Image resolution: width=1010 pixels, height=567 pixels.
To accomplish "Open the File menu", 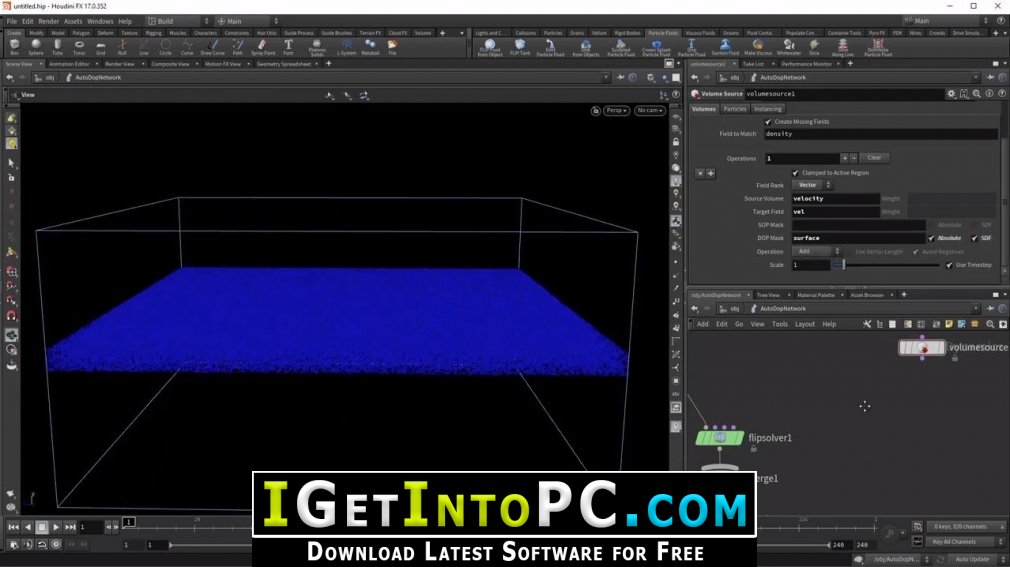I will pyautogui.click(x=12, y=21).
